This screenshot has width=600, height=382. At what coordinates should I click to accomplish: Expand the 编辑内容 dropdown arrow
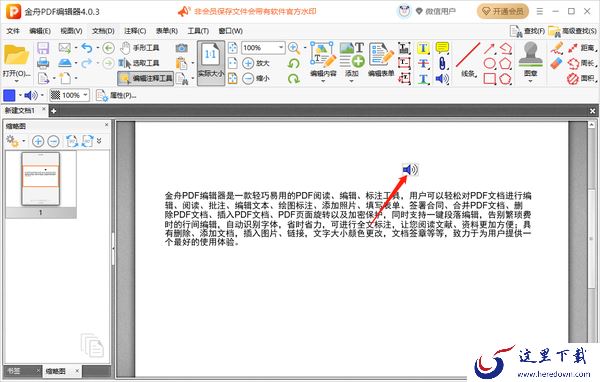(x=323, y=81)
